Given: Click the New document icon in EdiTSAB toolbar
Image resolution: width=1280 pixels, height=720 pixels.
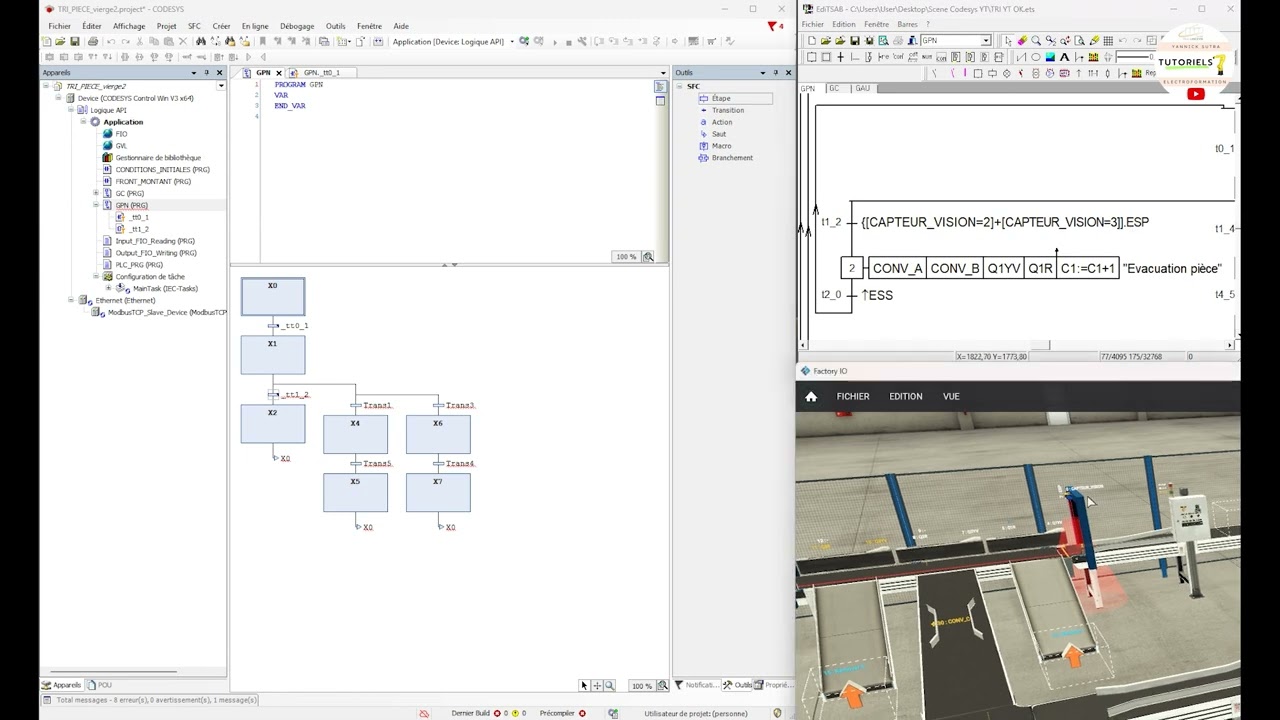Looking at the screenshot, I should point(812,41).
